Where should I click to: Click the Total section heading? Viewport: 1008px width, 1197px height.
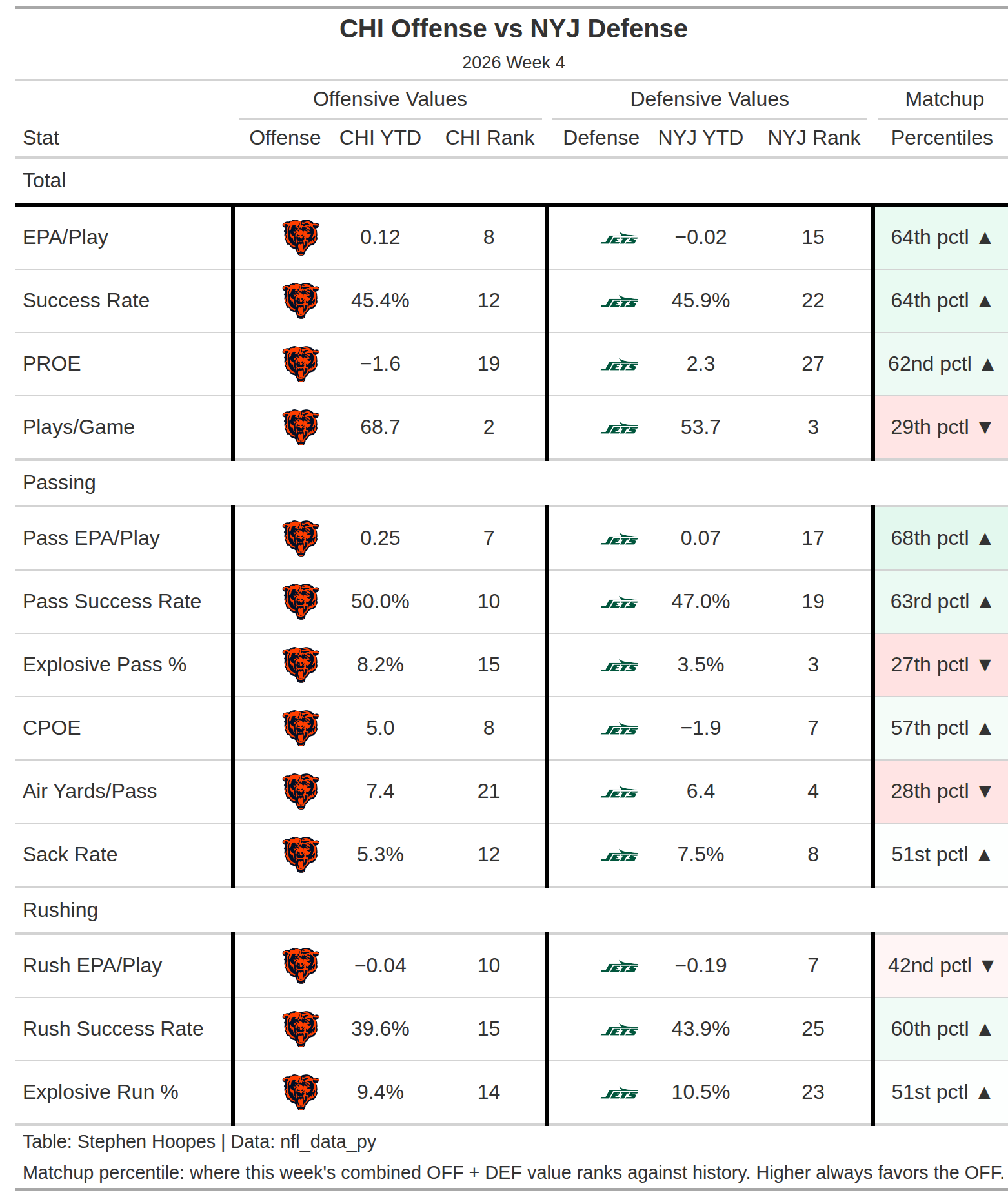coord(45,180)
